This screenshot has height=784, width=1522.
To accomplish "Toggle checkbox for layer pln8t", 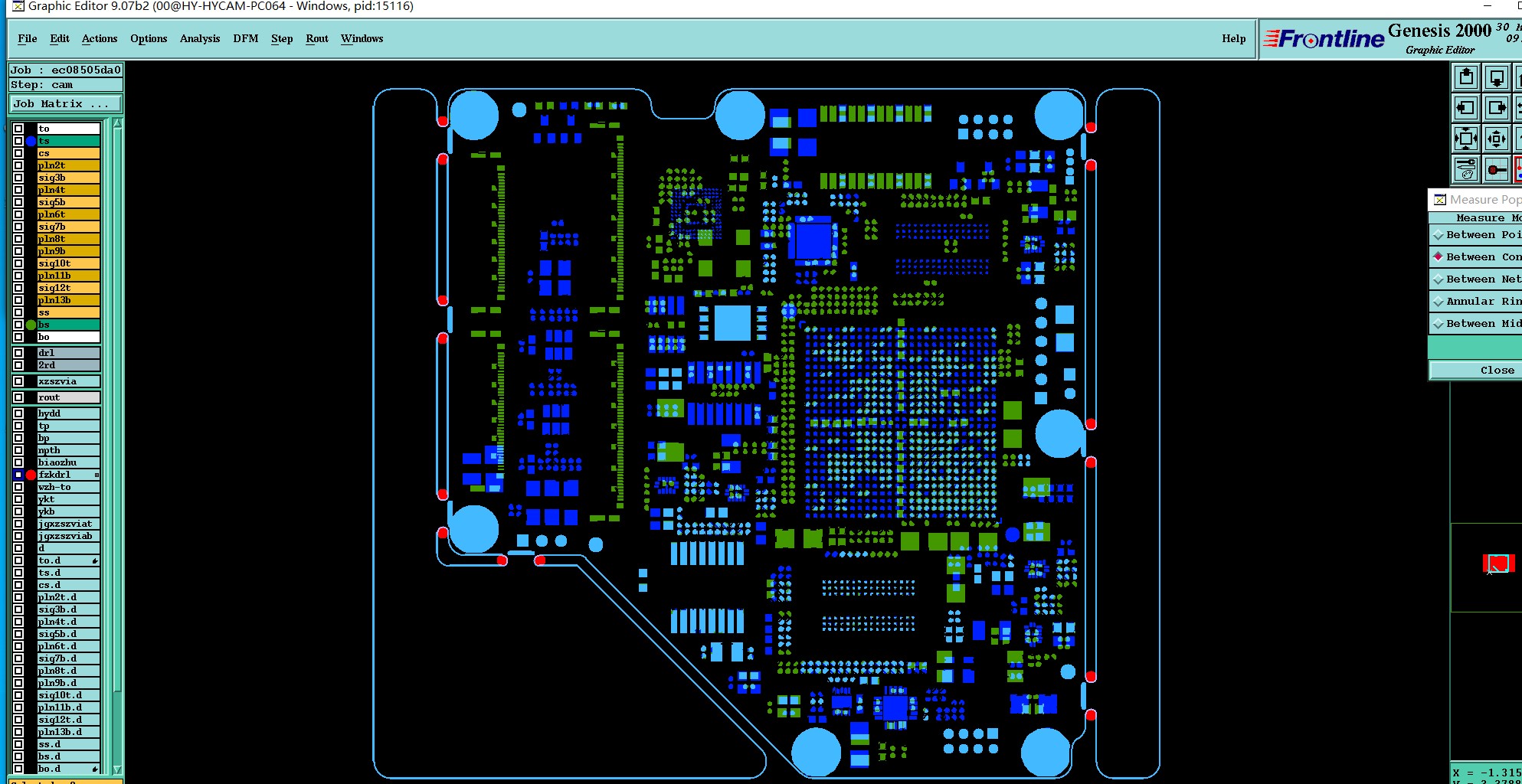I will click(x=18, y=239).
